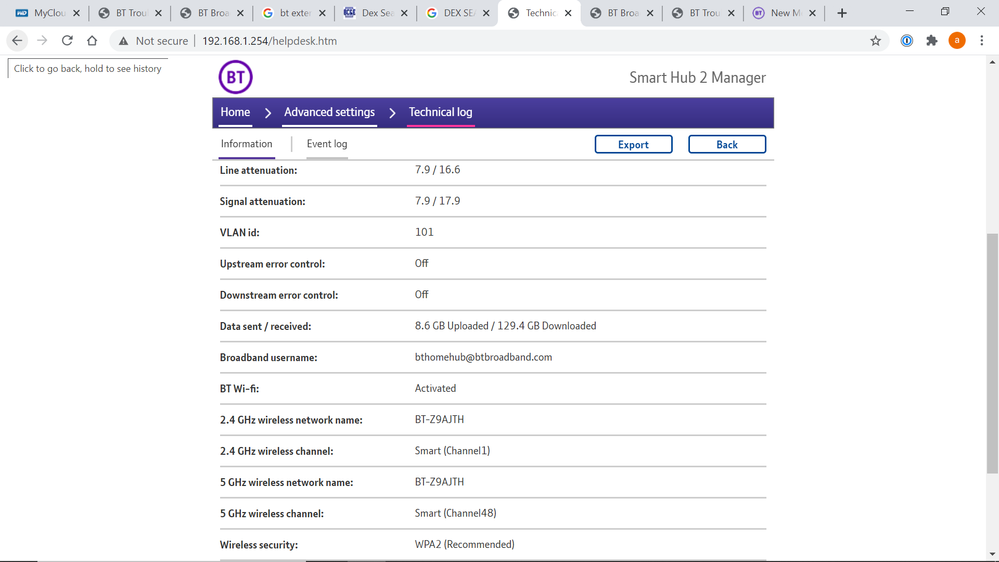Go to the browser home page icon

(92, 41)
